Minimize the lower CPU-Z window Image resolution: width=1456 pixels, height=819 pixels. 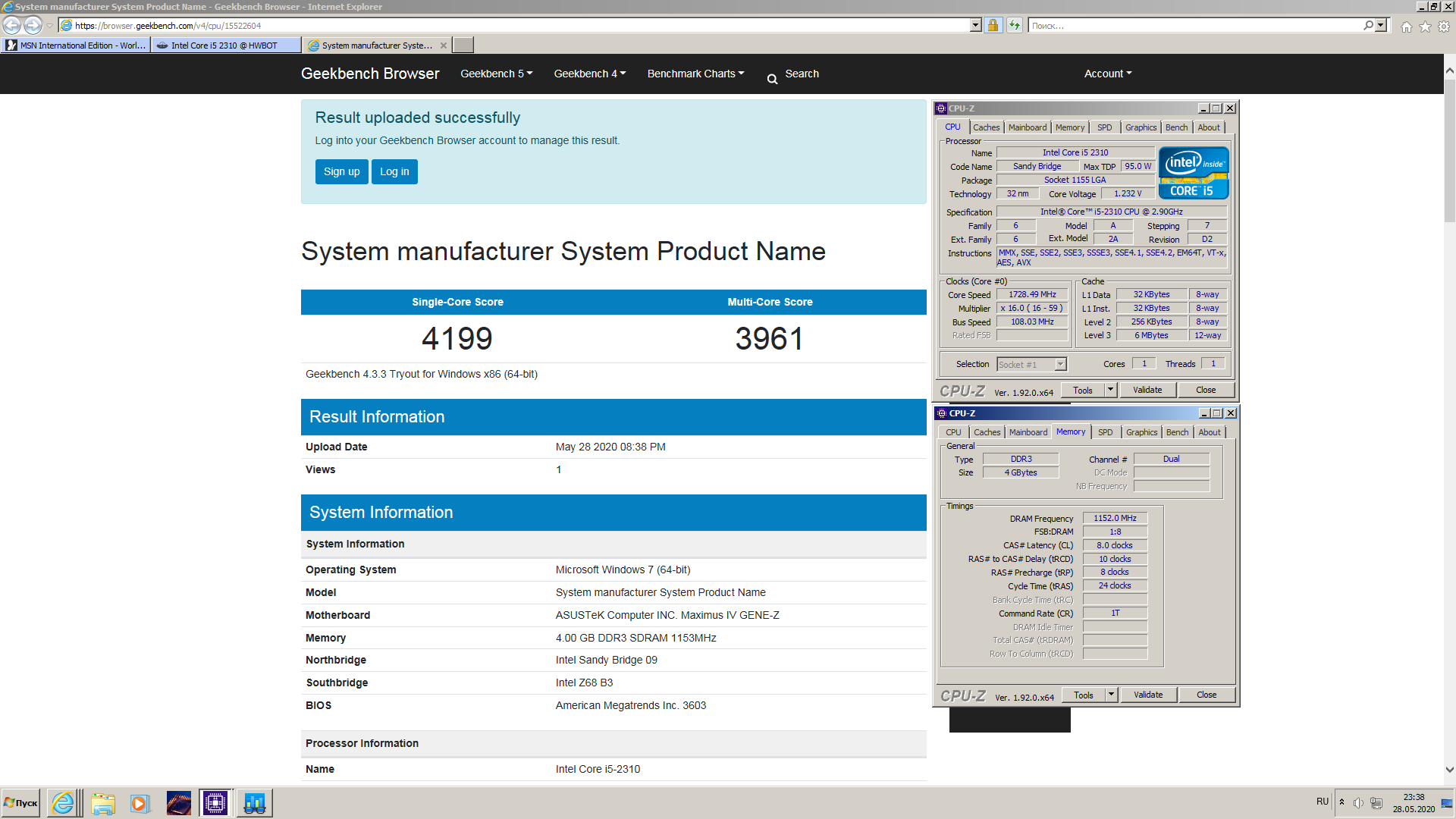click(x=1204, y=413)
